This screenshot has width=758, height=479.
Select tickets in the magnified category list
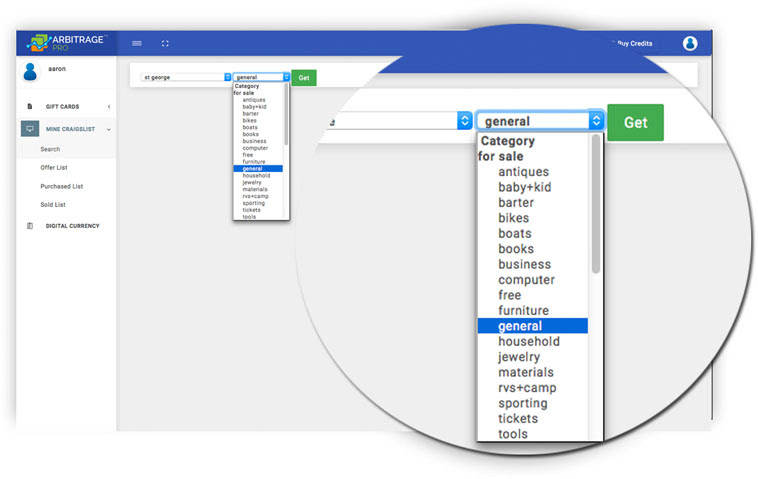click(518, 419)
